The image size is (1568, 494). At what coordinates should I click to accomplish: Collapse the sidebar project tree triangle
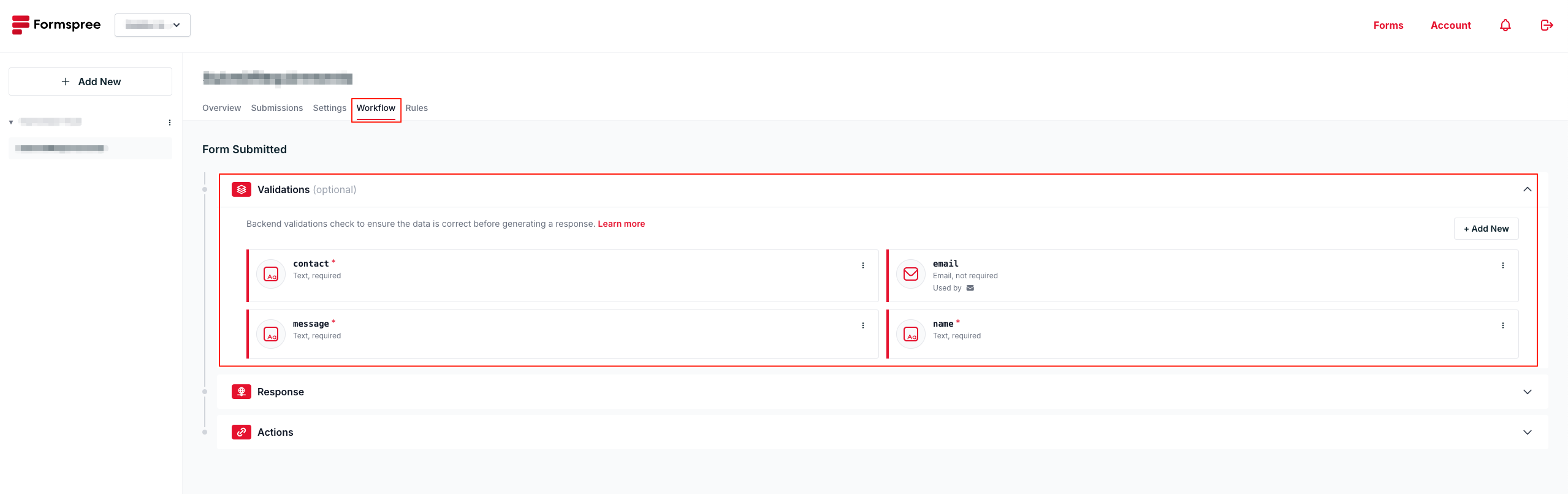pos(11,123)
